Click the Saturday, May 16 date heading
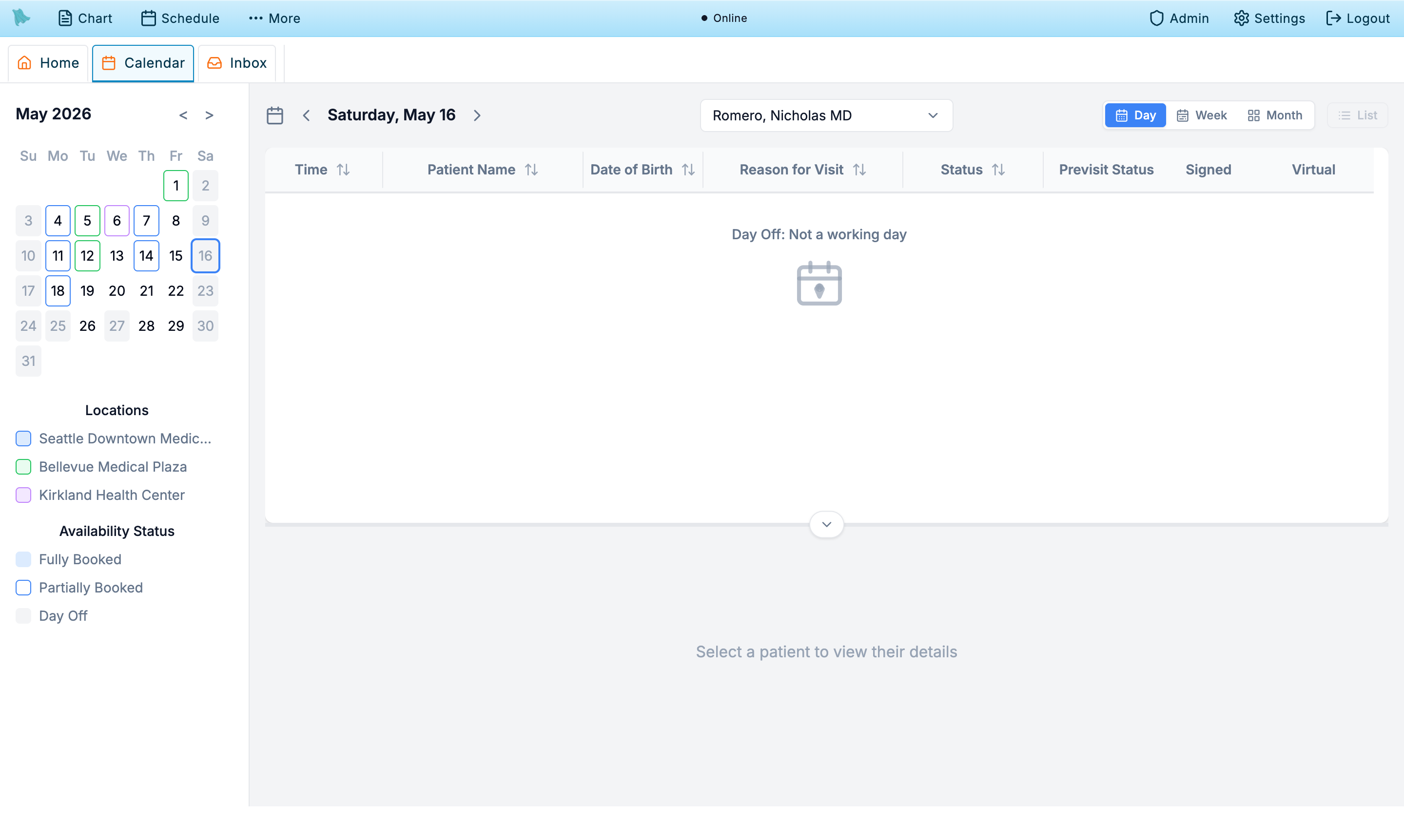 click(391, 115)
